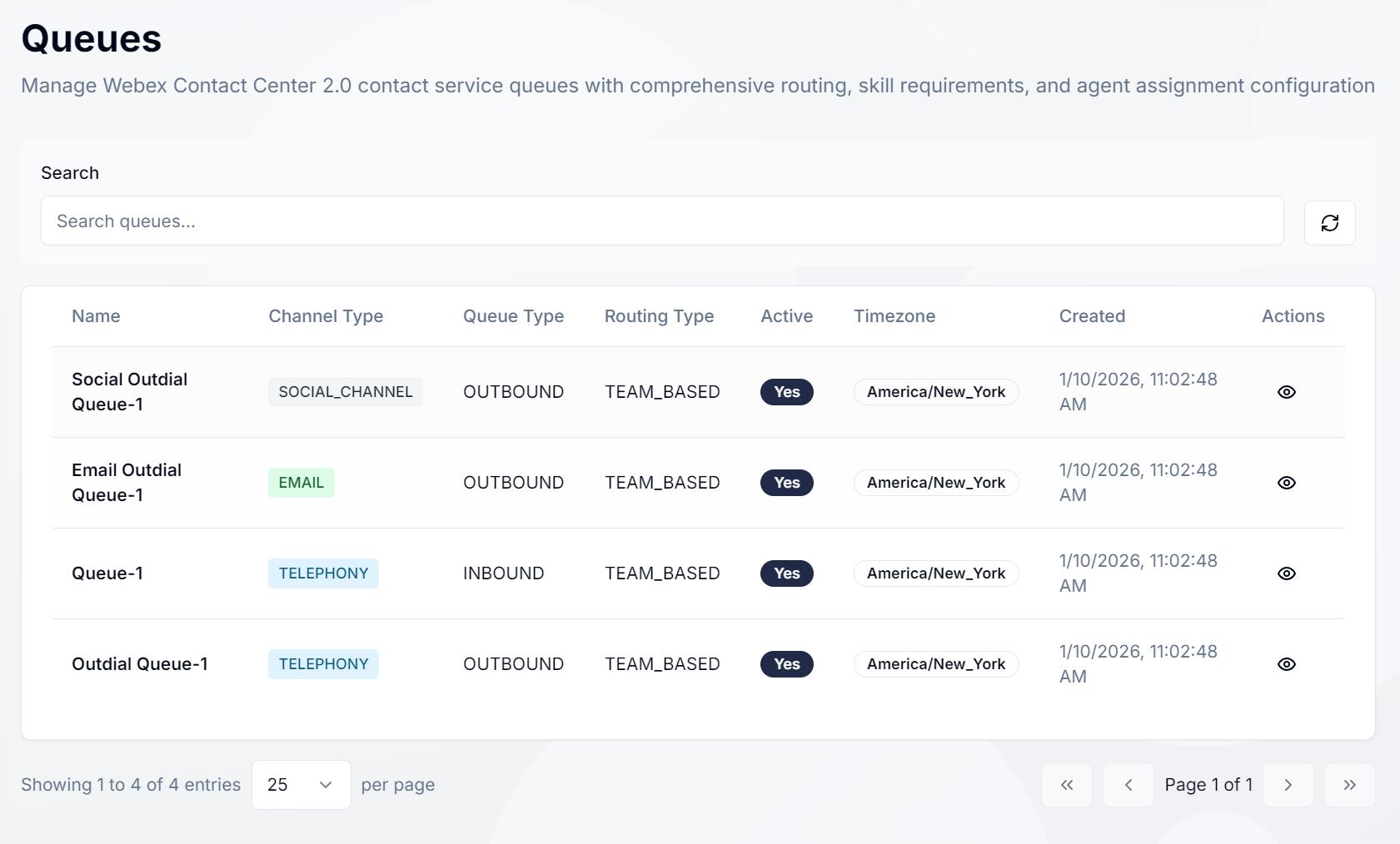Viewport: 1400px width, 844px height.
Task: Open details view for Outdial Queue-1
Action: (1286, 663)
